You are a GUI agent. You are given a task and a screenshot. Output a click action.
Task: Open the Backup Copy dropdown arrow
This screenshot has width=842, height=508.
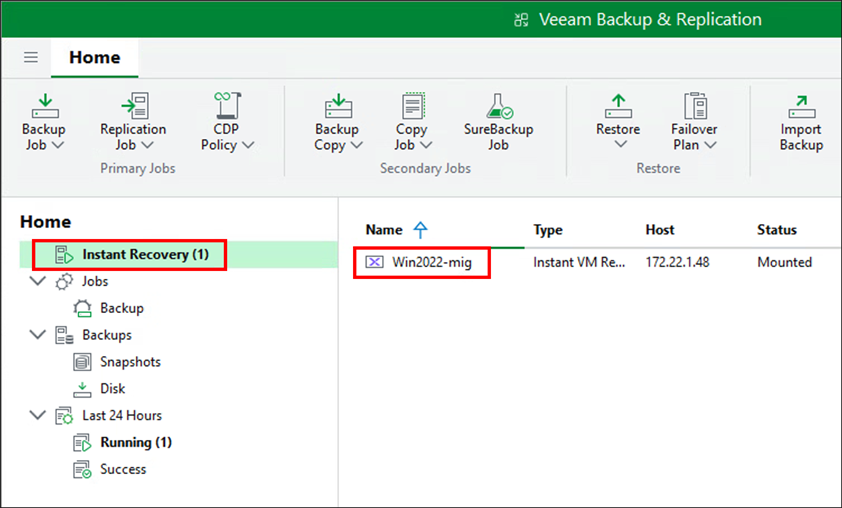pos(357,145)
